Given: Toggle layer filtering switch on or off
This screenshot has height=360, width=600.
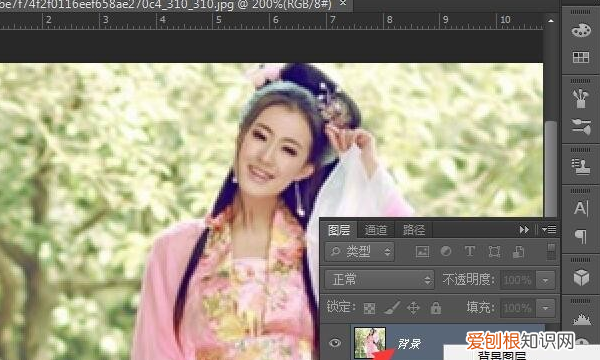Looking at the screenshot, I should [x=551, y=251].
